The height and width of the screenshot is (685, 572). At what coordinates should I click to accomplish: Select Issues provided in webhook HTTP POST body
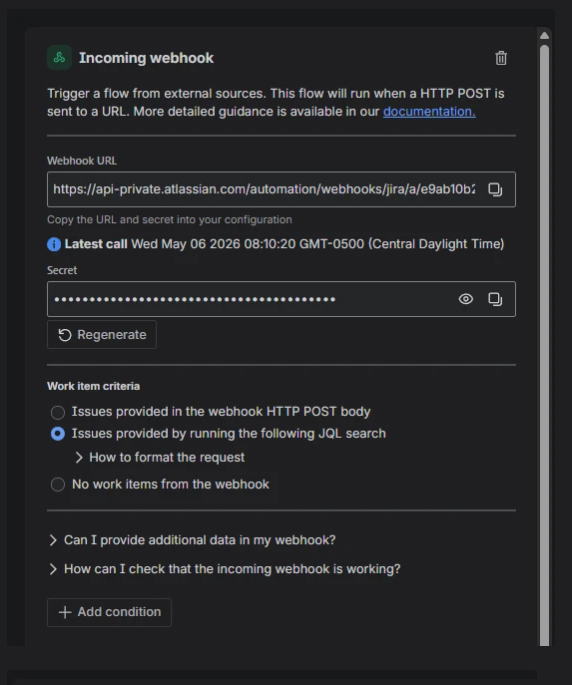point(58,412)
